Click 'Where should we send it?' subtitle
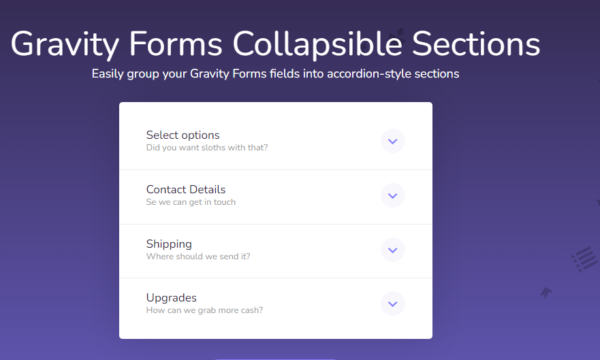The width and height of the screenshot is (600, 360). (198, 256)
